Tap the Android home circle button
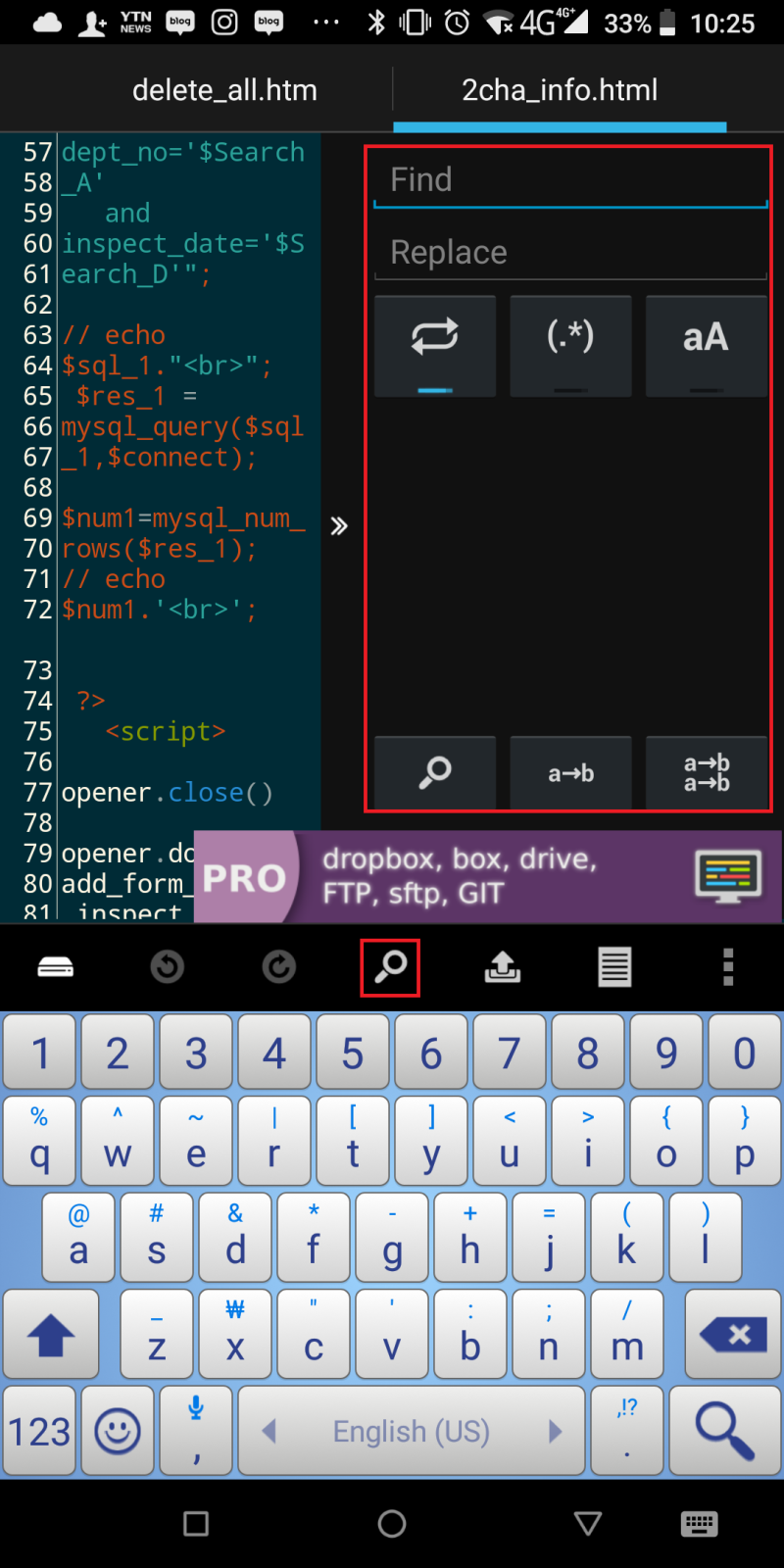This screenshot has height=1568, width=784. click(x=392, y=1523)
